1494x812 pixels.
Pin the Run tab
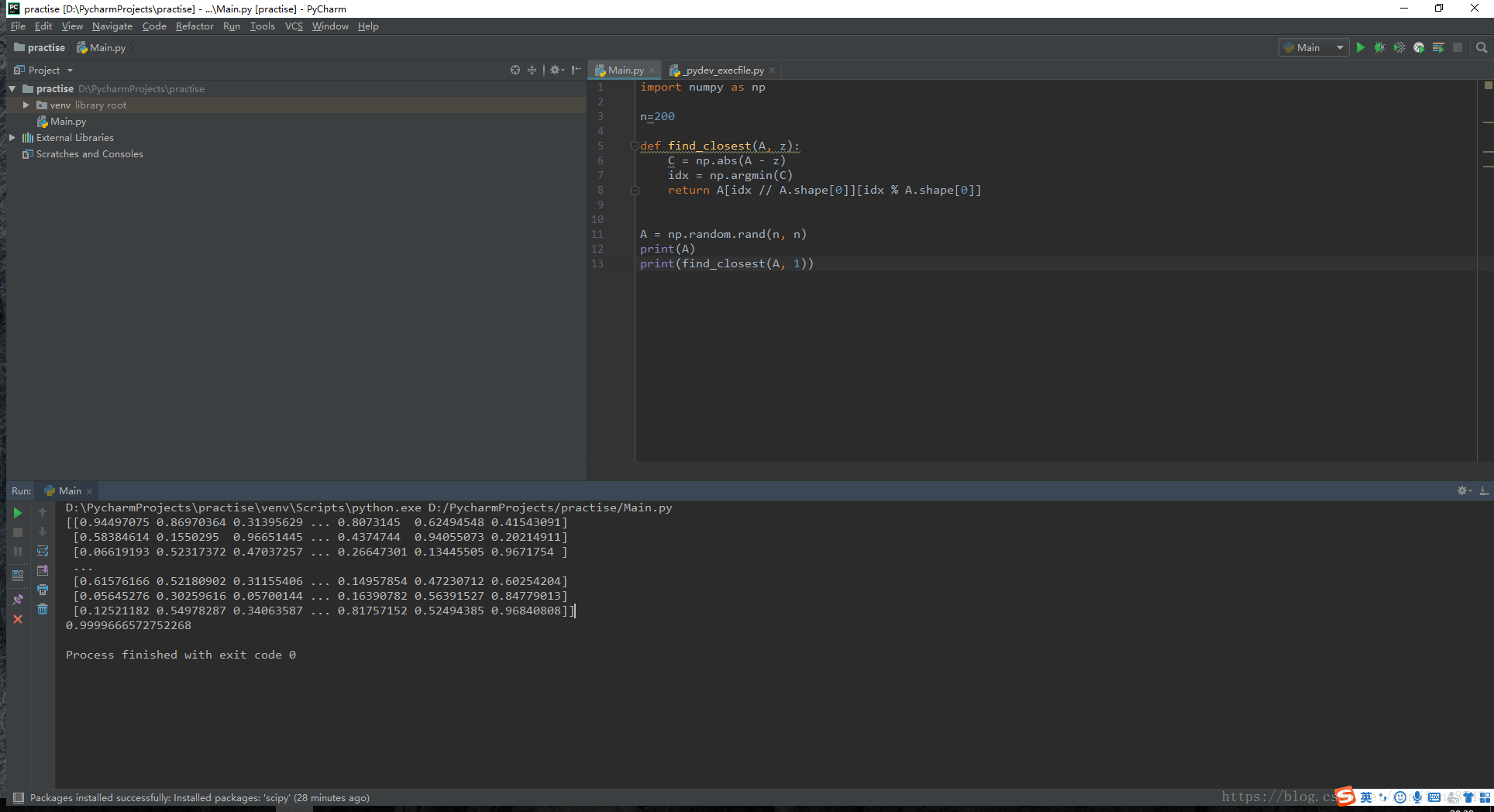point(18,600)
